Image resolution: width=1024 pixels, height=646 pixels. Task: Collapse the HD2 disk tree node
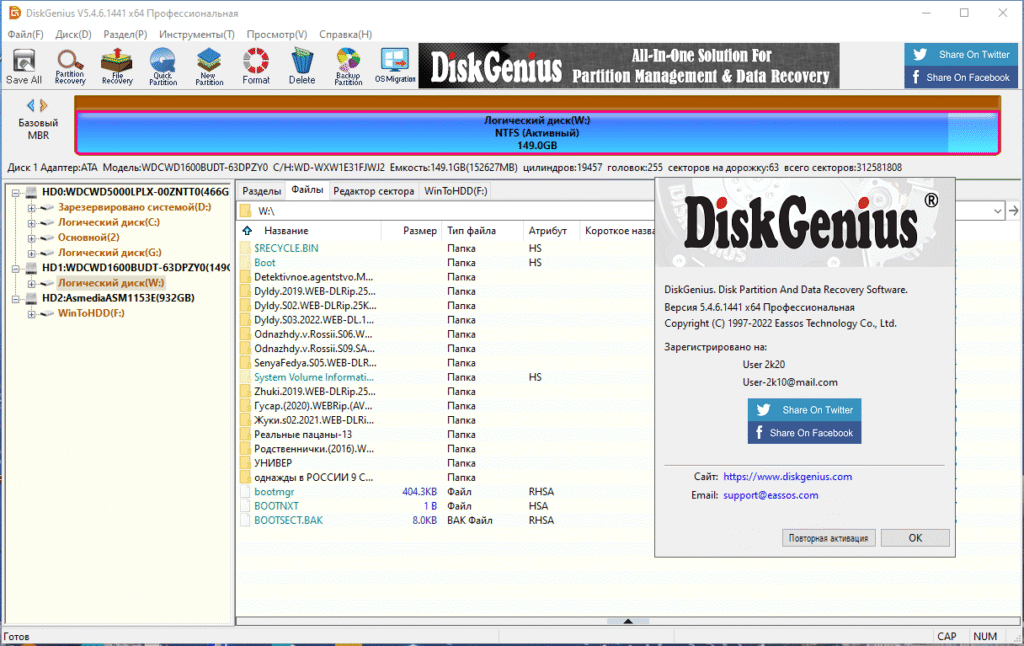[16, 299]
